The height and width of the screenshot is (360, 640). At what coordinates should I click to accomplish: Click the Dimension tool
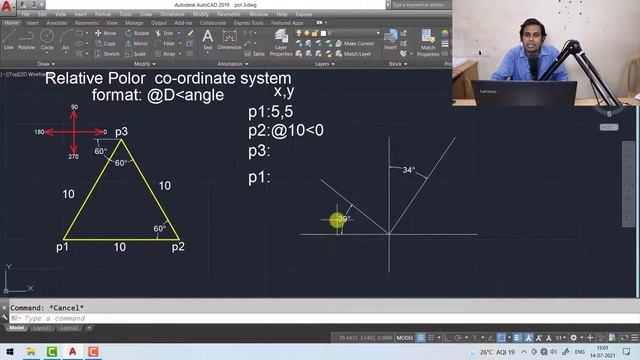pyautogui.click(x=229, y=40)
